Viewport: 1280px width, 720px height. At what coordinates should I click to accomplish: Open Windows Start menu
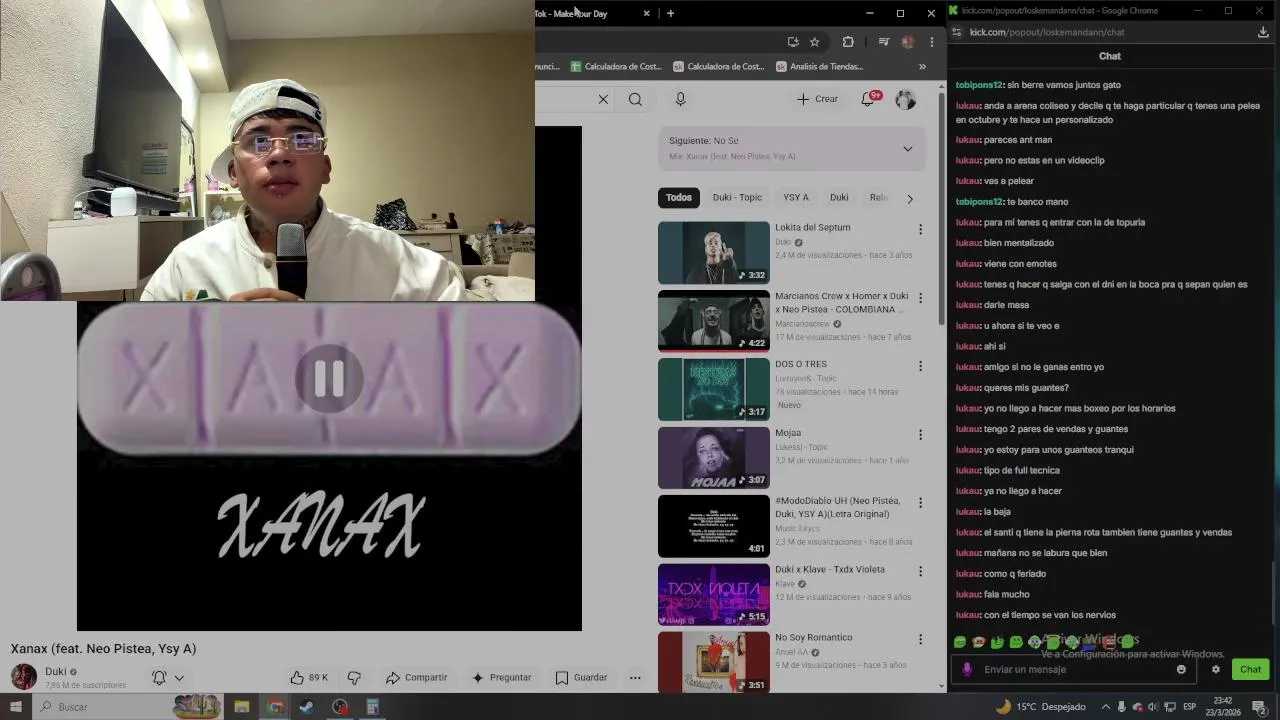click(15, 707)
